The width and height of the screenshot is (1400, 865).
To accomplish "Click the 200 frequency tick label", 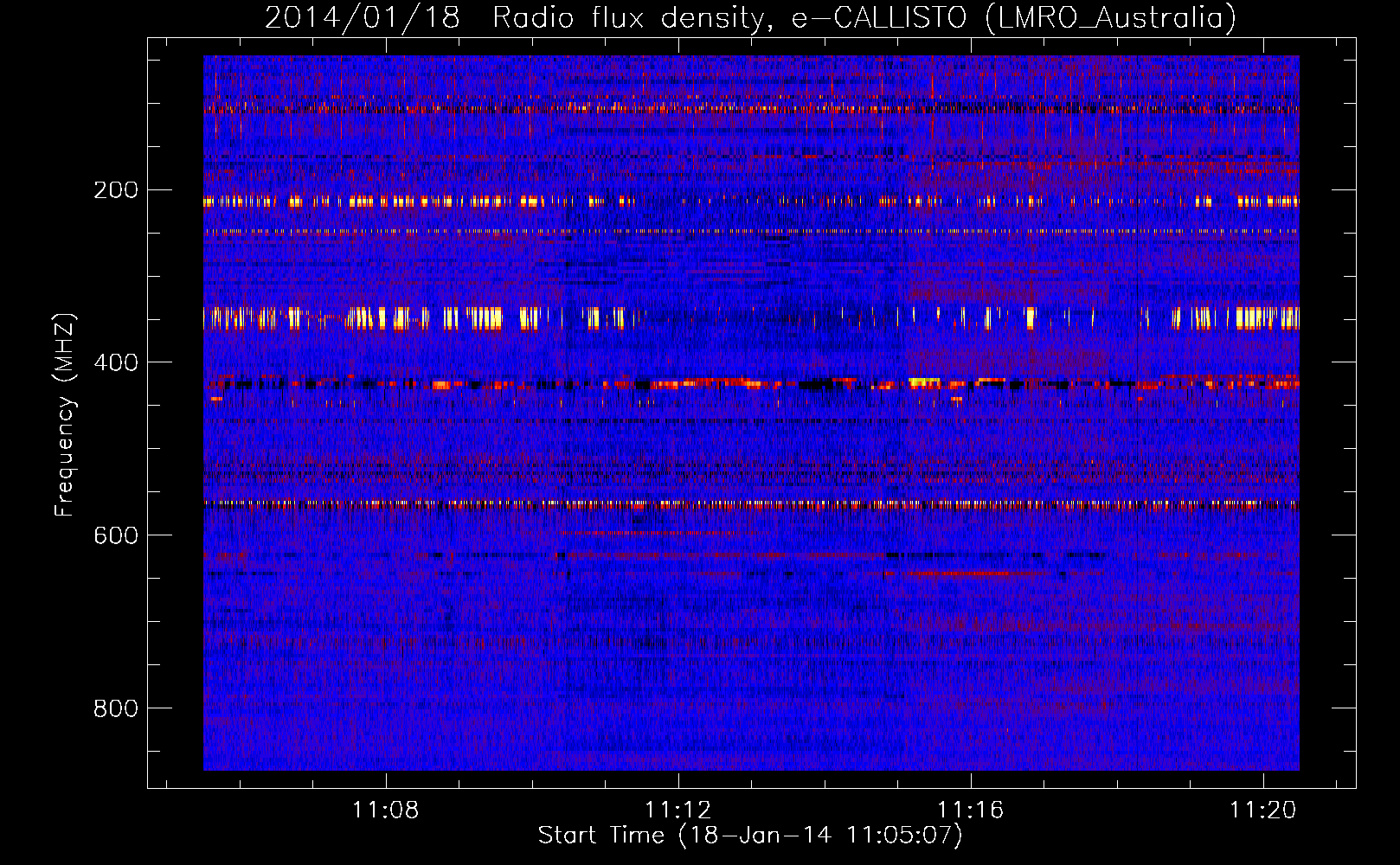I will coord(116,189).
